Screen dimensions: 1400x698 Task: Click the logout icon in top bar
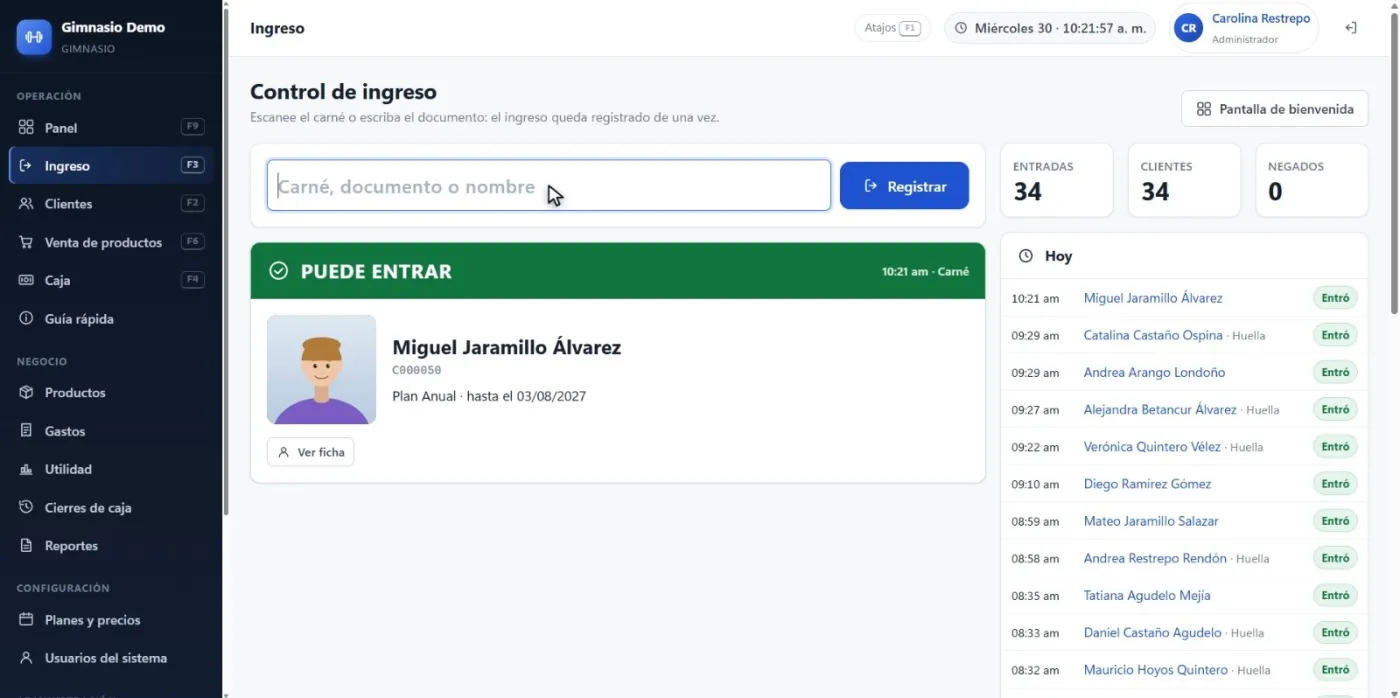click(1350, 28)
